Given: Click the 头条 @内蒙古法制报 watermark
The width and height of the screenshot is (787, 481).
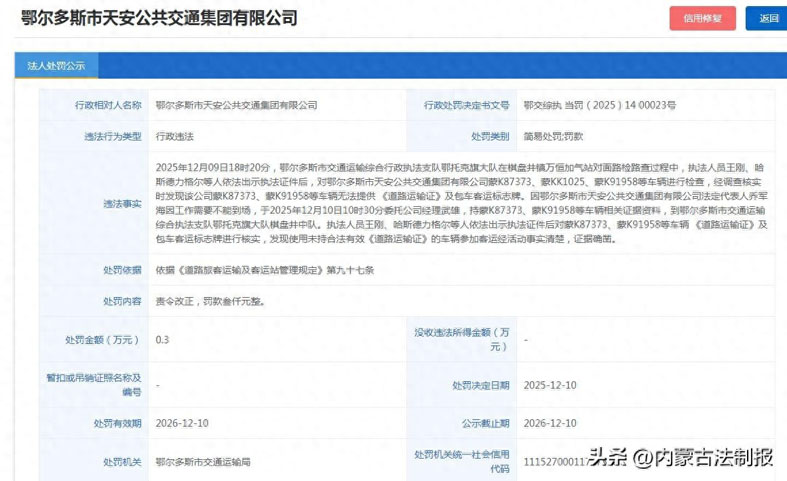Looking at the screenshot, I should pyautogui.click(x=681, y=458).
